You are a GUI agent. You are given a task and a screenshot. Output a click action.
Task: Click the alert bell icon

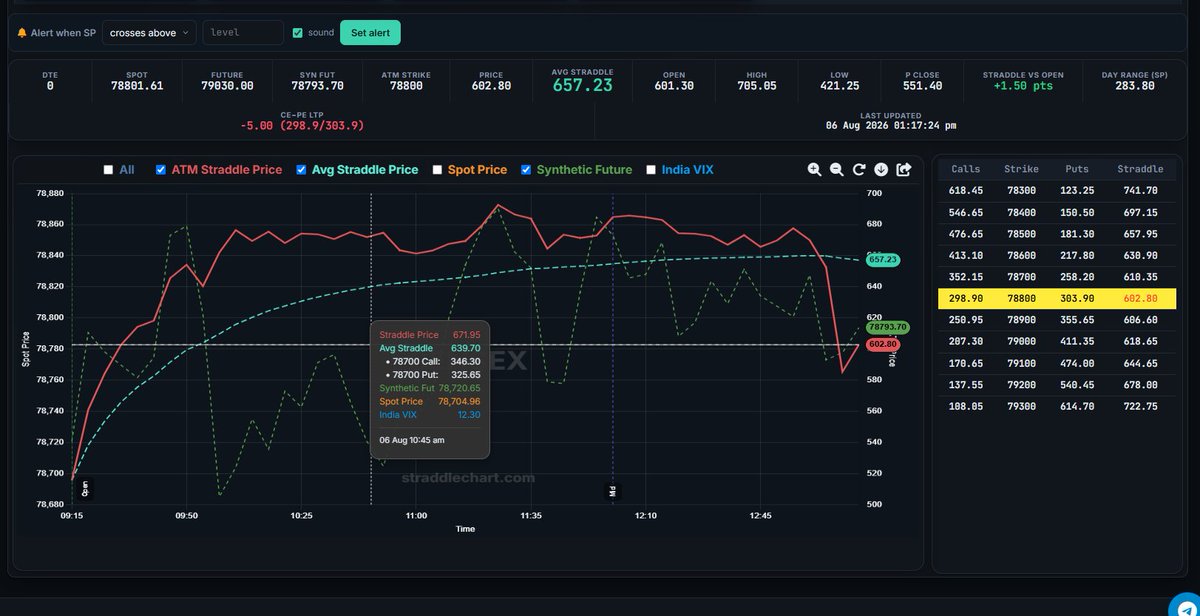pyautogui.click(x=22, y=33)
